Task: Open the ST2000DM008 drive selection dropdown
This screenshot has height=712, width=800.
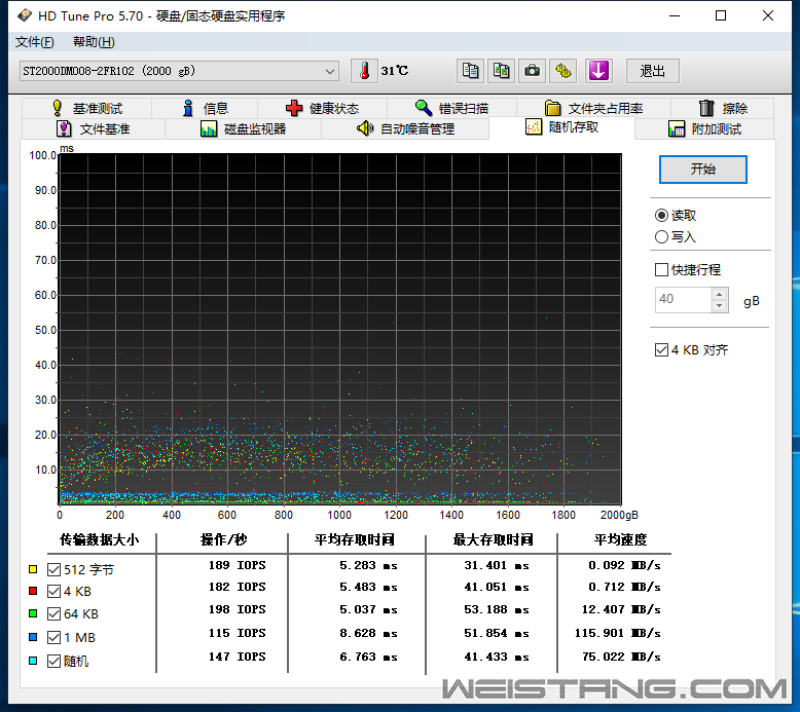Action: tap(330, 71)
